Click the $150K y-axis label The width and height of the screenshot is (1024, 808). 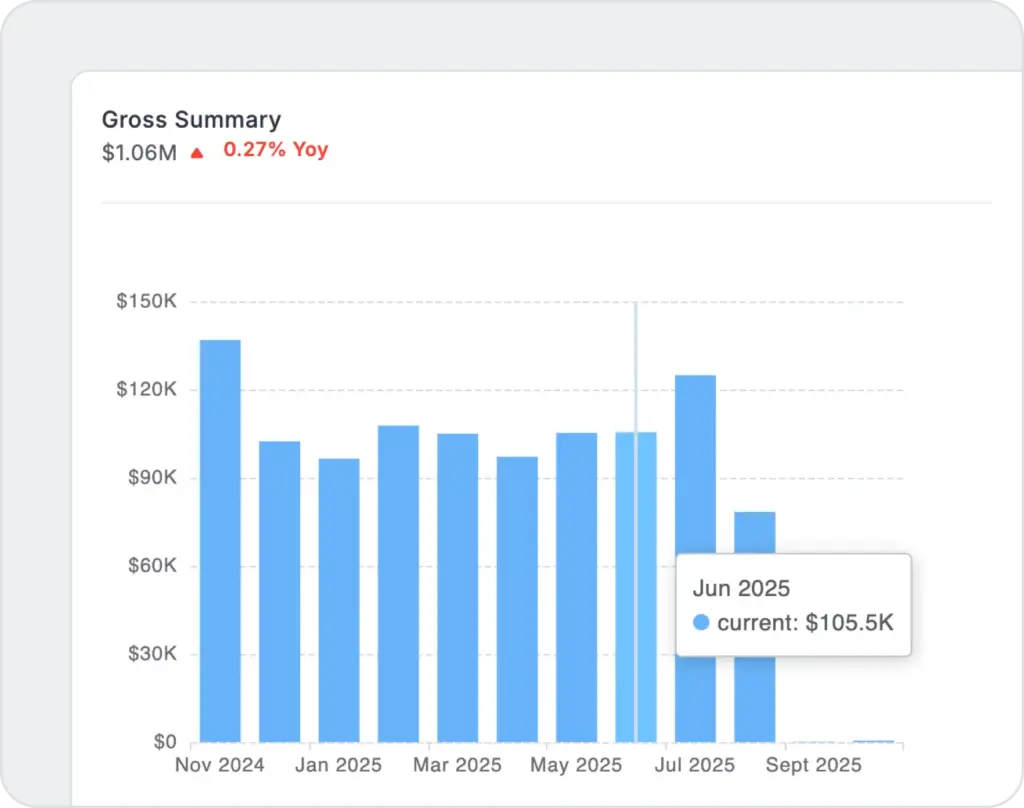coord(146,301)
